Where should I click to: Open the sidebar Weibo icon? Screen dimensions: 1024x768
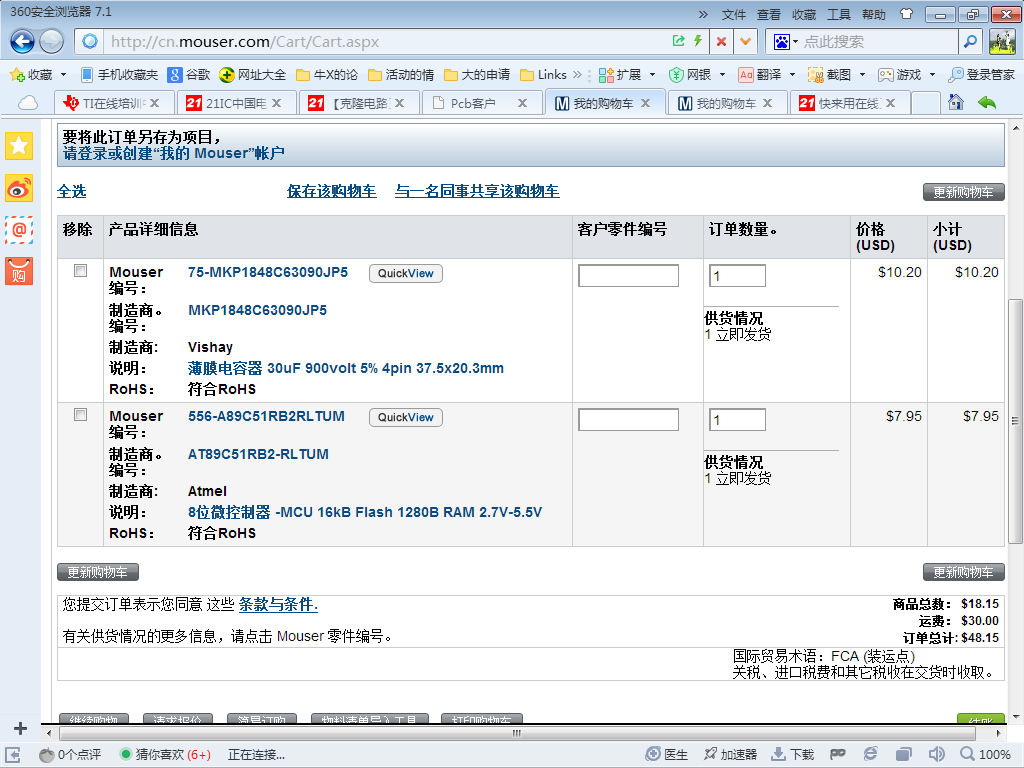pyautogui.click(x=19, y=188)
